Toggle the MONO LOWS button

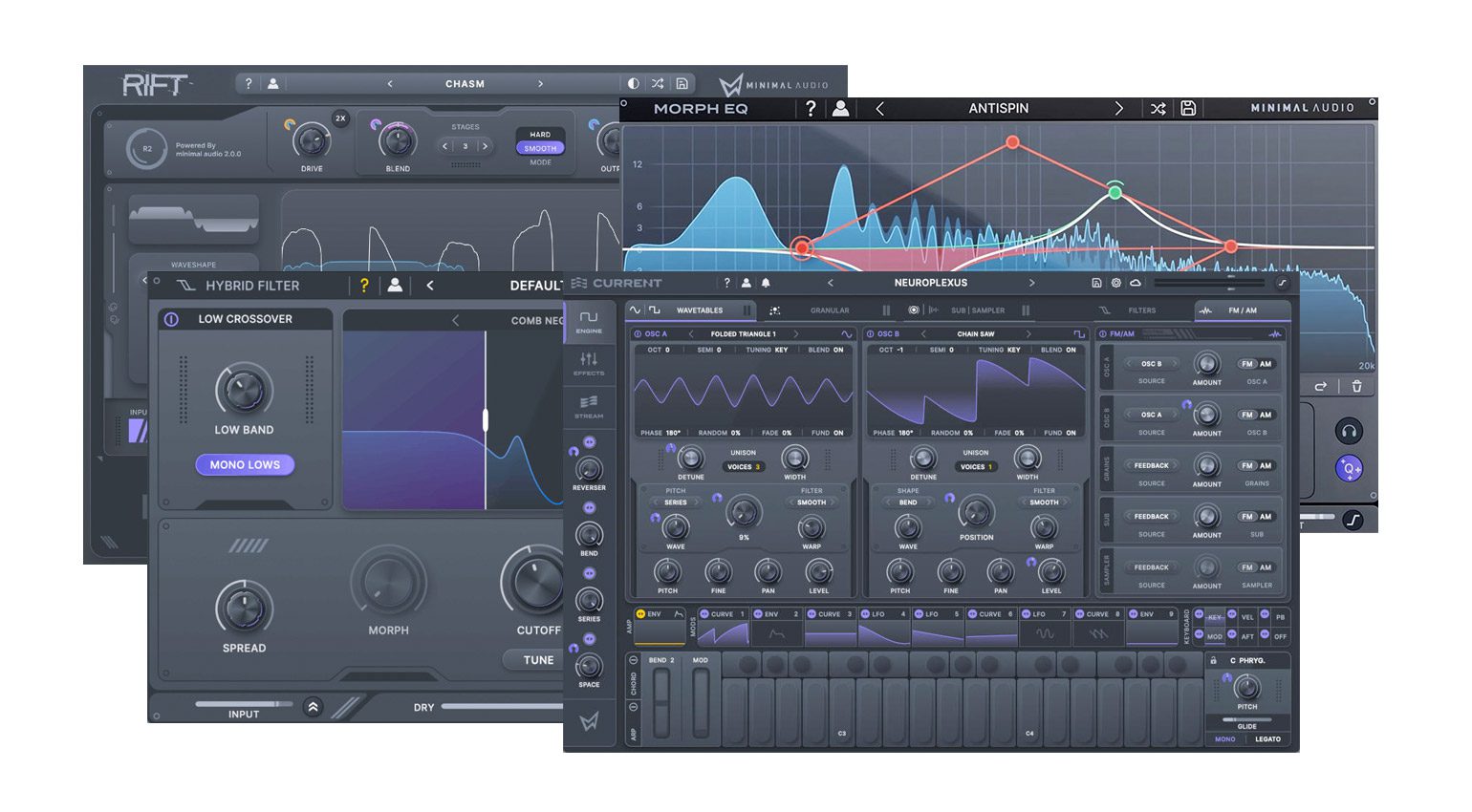[x=245, y=464]
